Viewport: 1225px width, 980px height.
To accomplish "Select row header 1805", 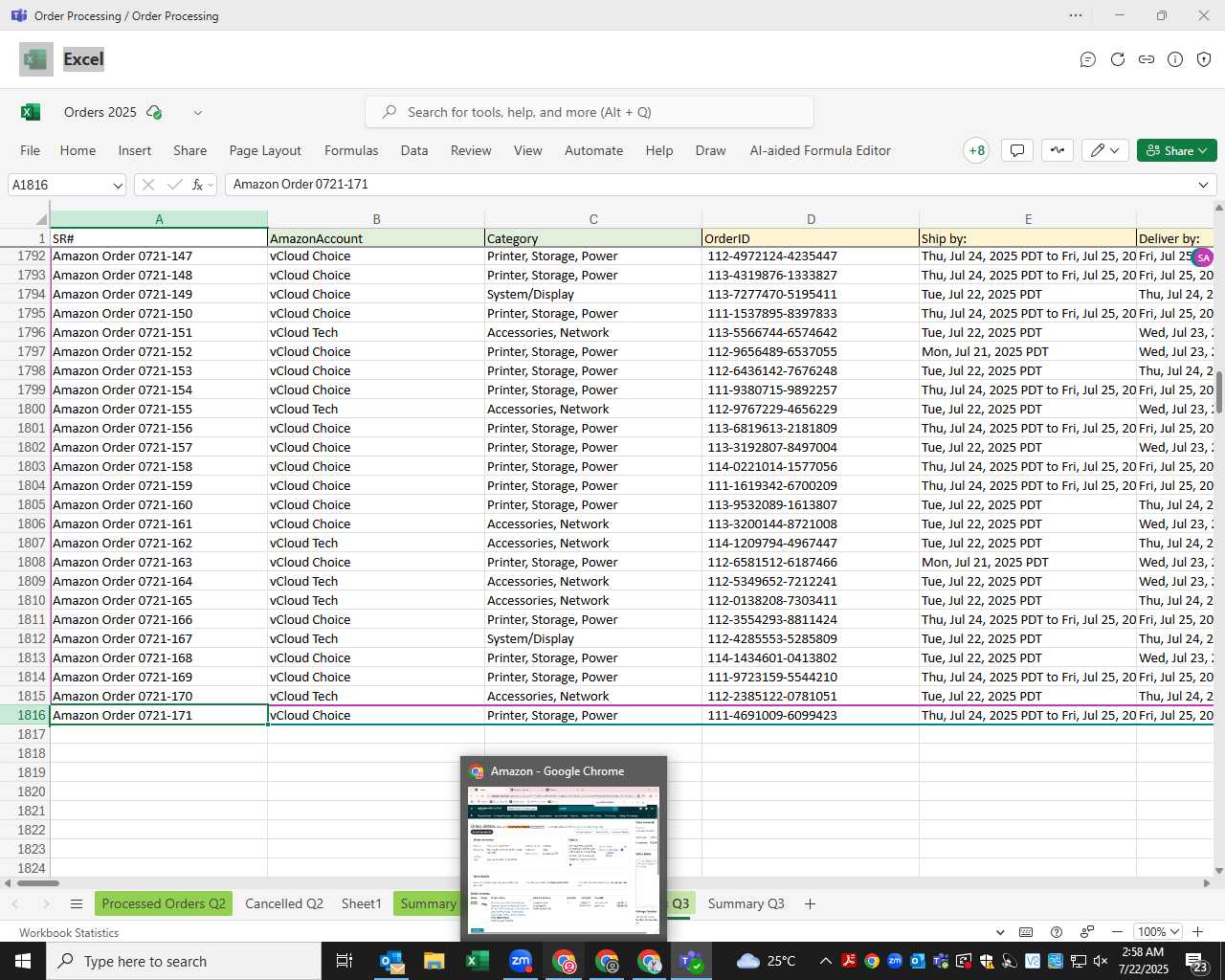I will [25, 504].
